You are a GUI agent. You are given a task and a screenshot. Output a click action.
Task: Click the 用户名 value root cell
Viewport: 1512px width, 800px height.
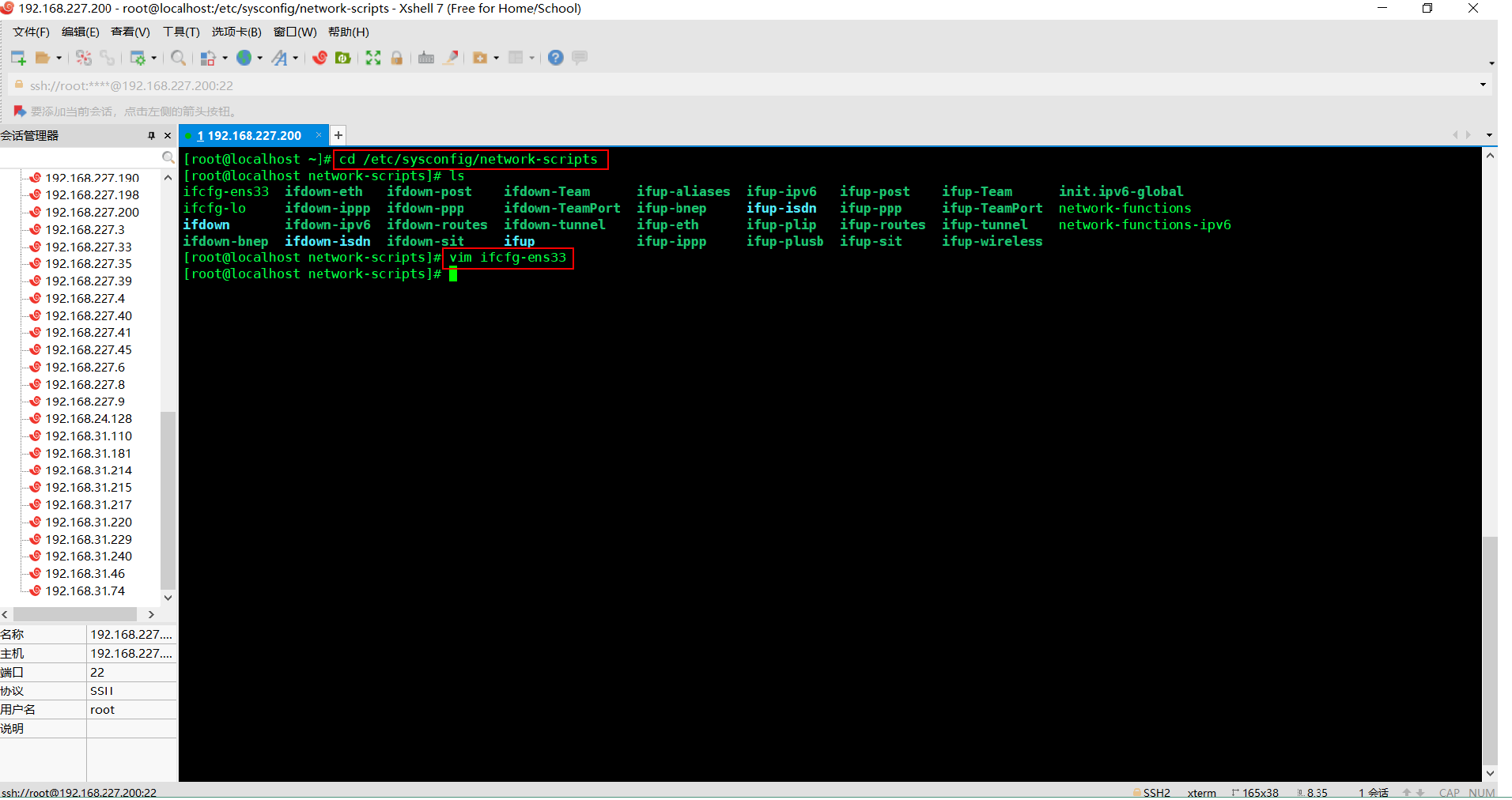coord(131,709)
